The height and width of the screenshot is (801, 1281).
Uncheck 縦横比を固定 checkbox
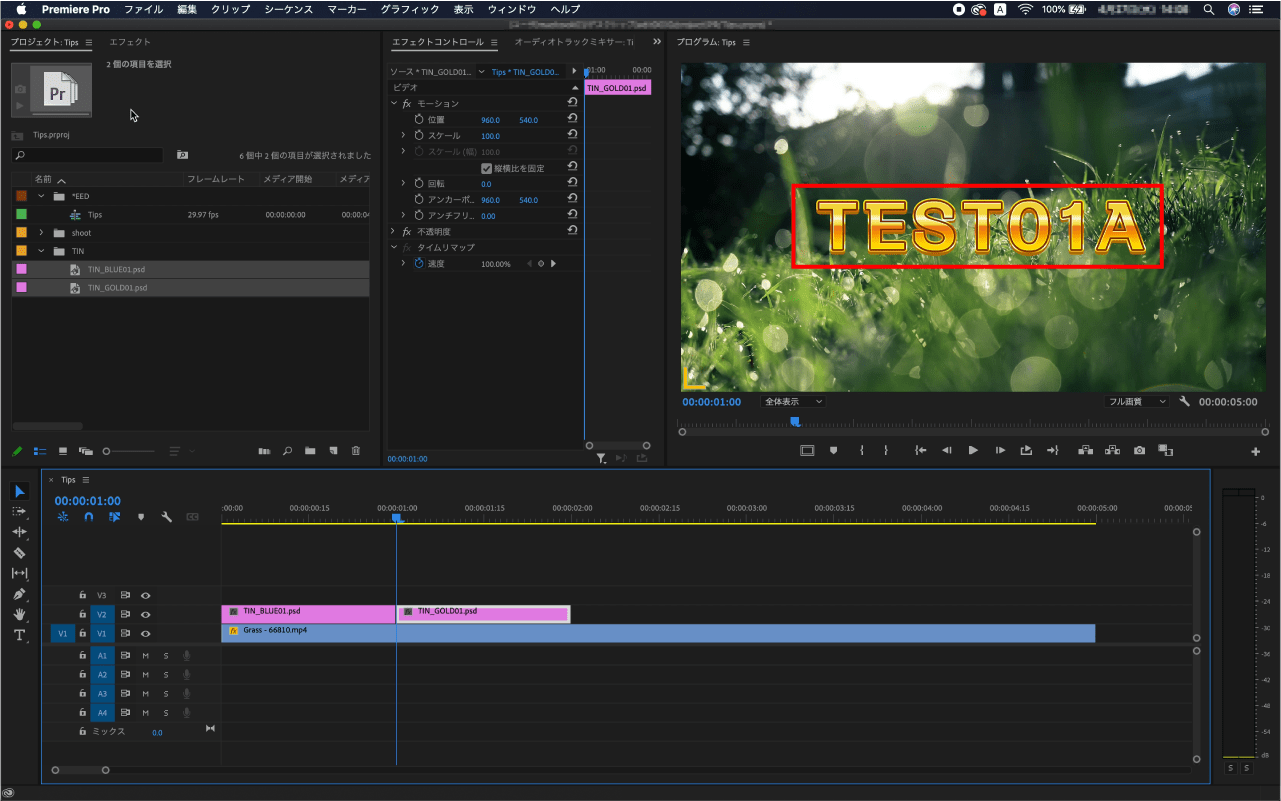487,168
